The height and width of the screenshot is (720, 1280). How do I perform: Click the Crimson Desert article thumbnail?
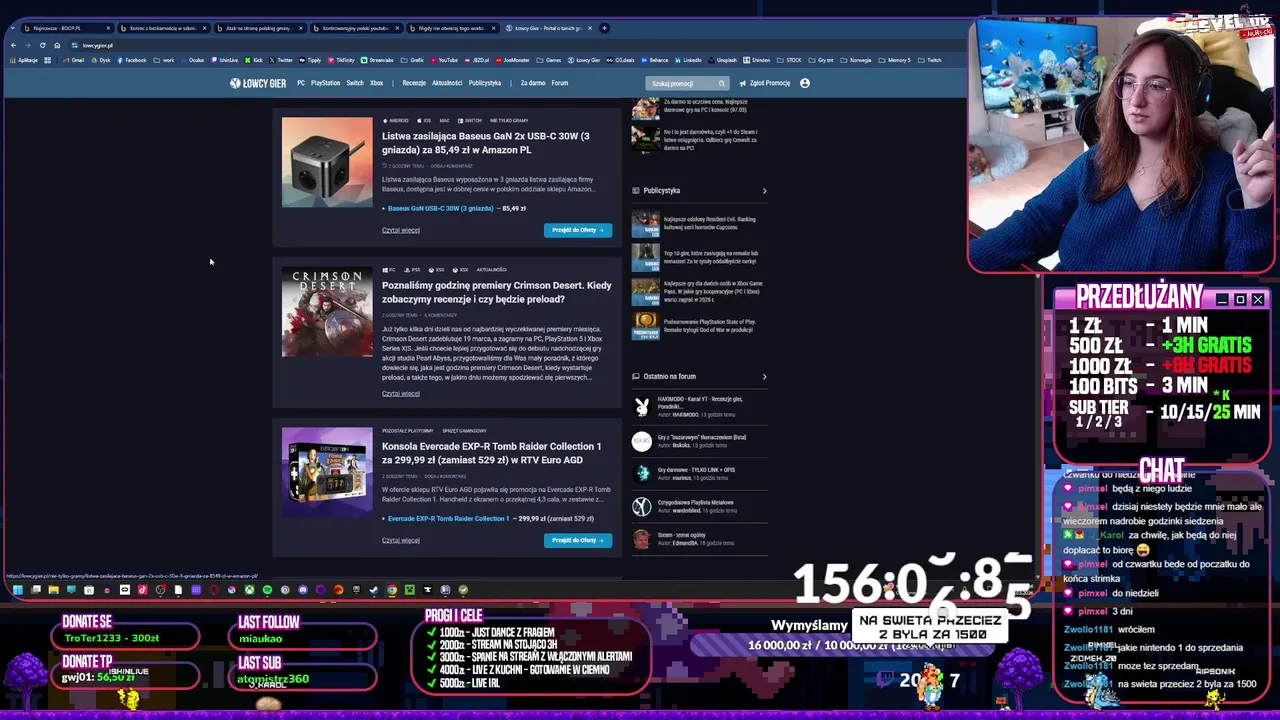[x=327, y=312]
